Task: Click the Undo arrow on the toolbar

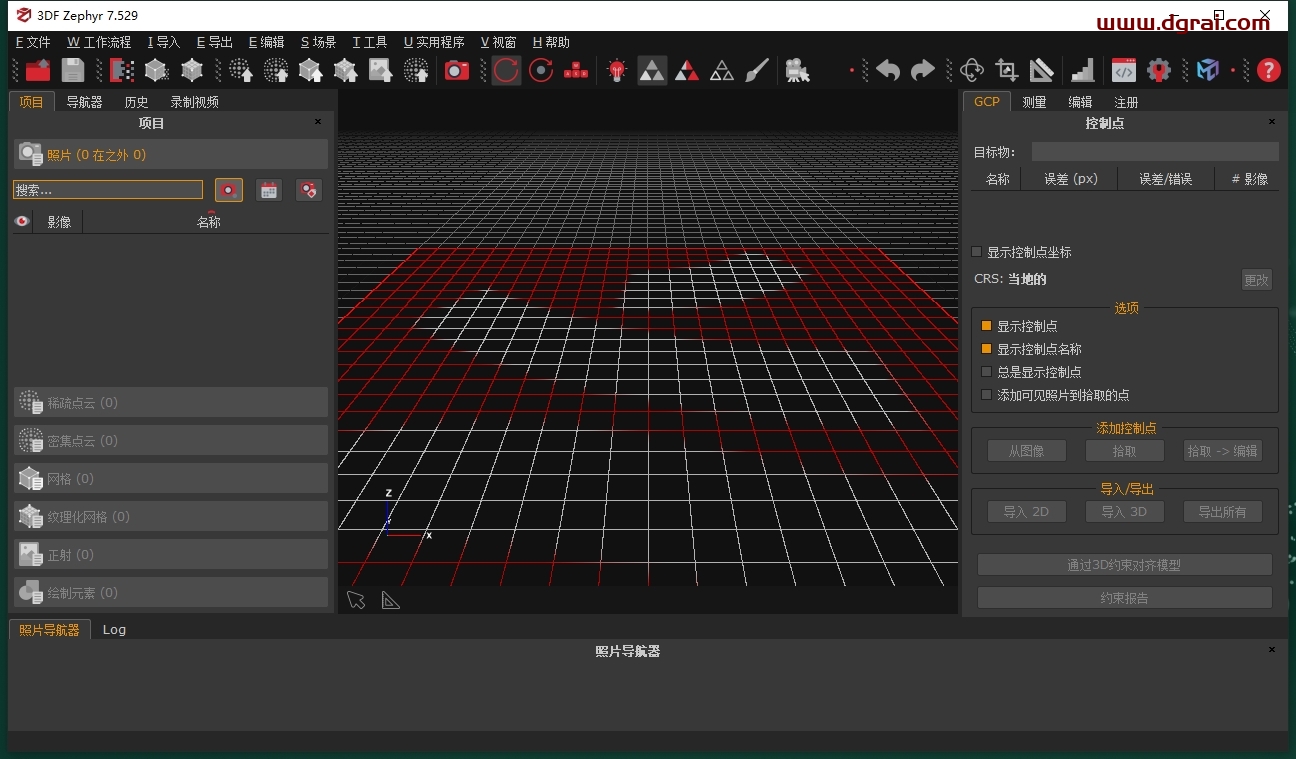Action: pyautogui.click(x=887, y=70)
